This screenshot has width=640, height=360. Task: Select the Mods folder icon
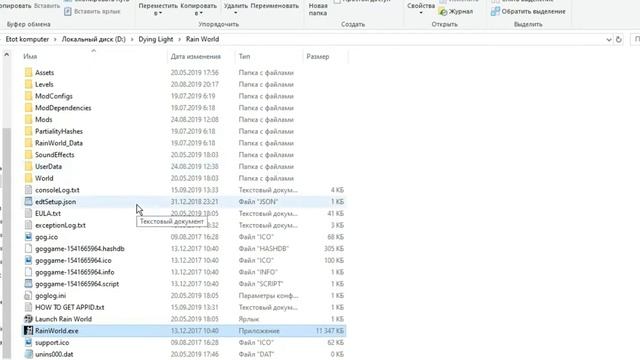28,120
